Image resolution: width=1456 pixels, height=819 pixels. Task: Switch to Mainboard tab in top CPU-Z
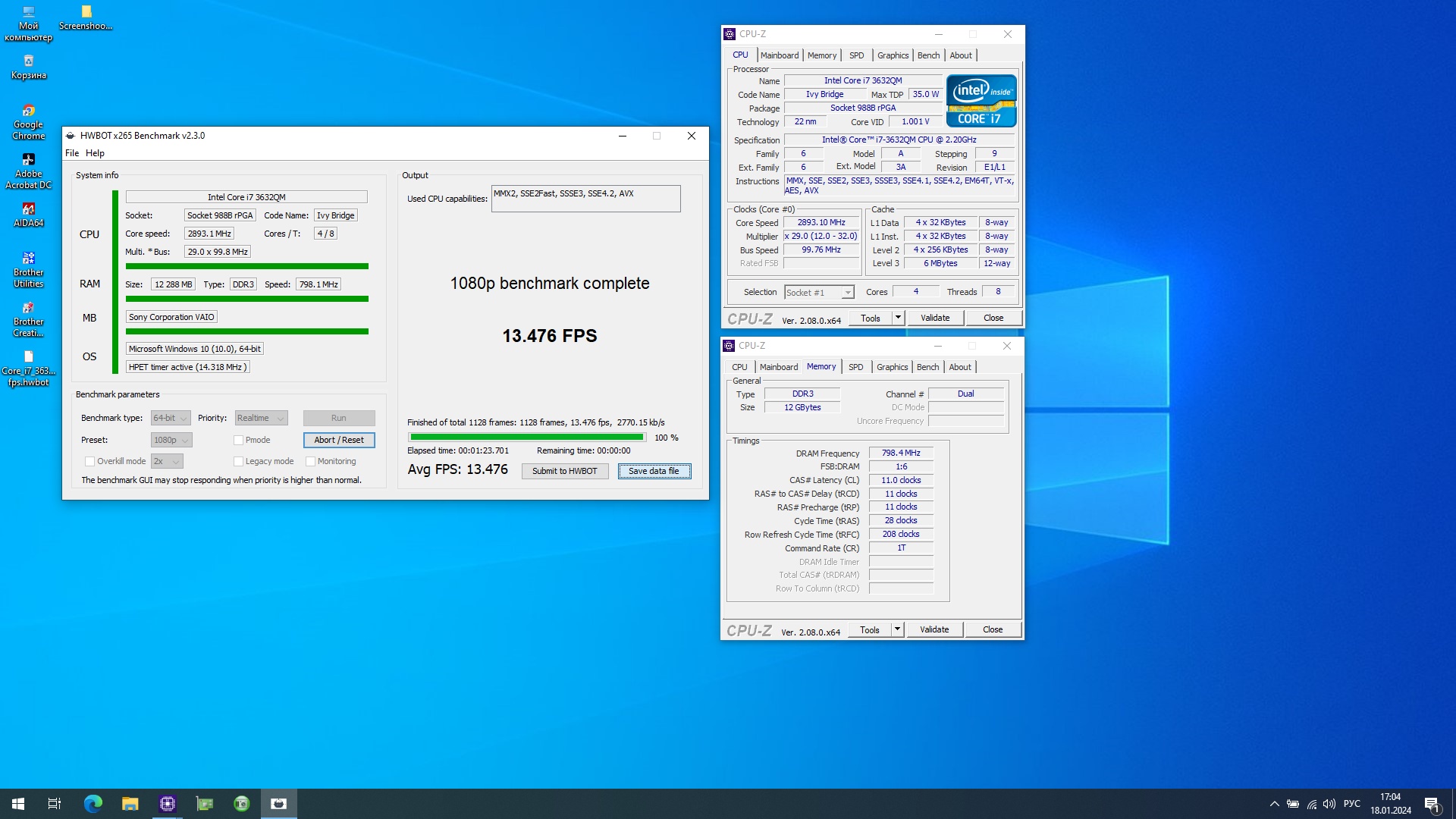tap(780, 55)
